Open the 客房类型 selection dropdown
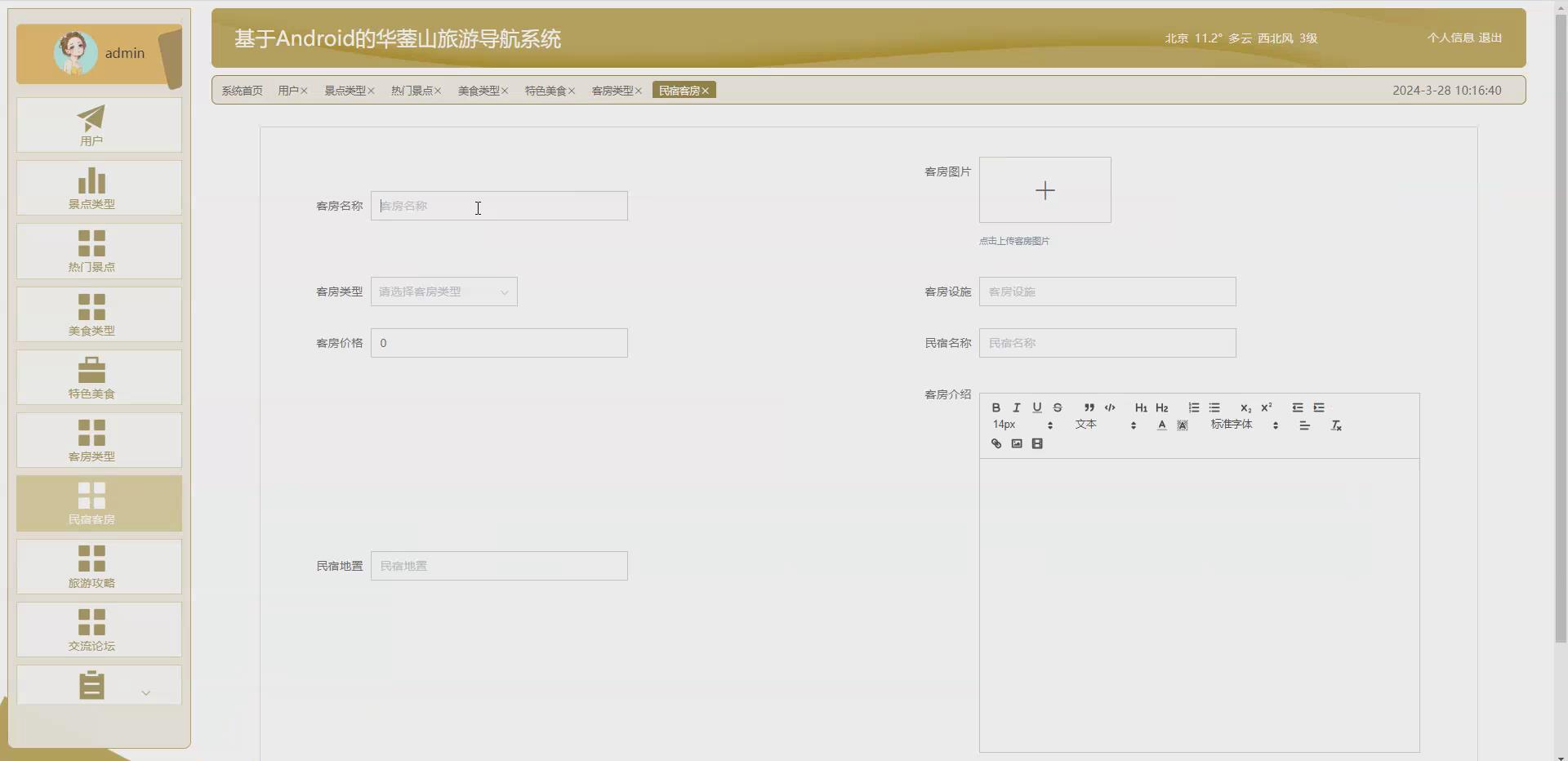This screenshot has height=761, width=1568. 443,291
